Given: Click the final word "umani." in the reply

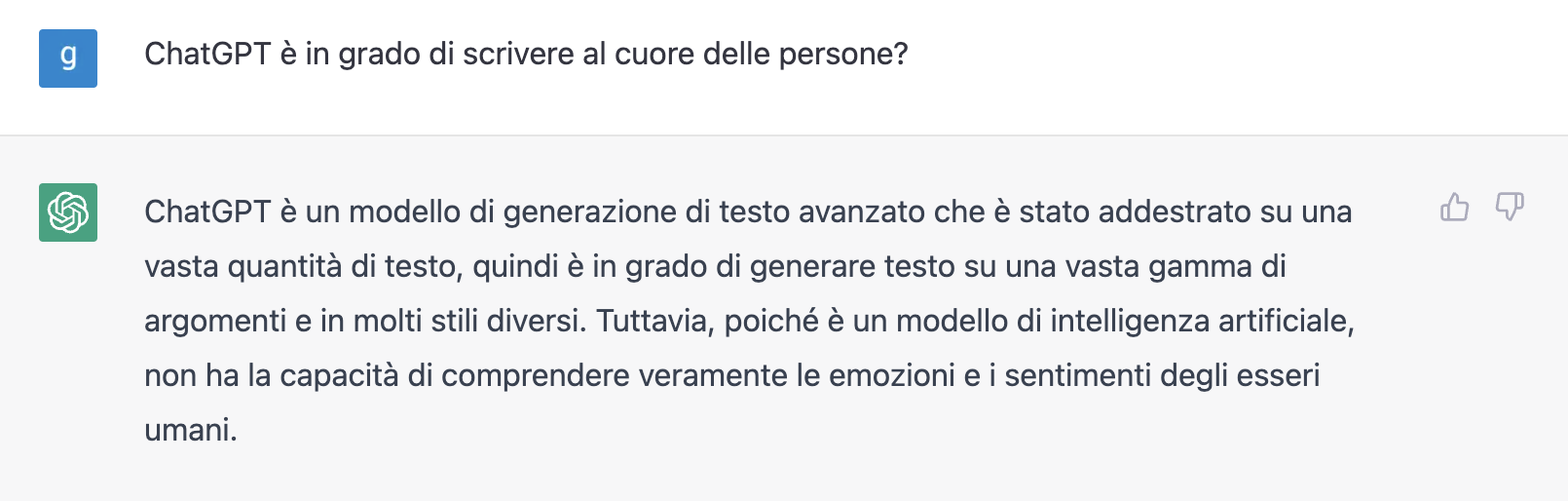Looking at the screenshot, I should point(191,430).
